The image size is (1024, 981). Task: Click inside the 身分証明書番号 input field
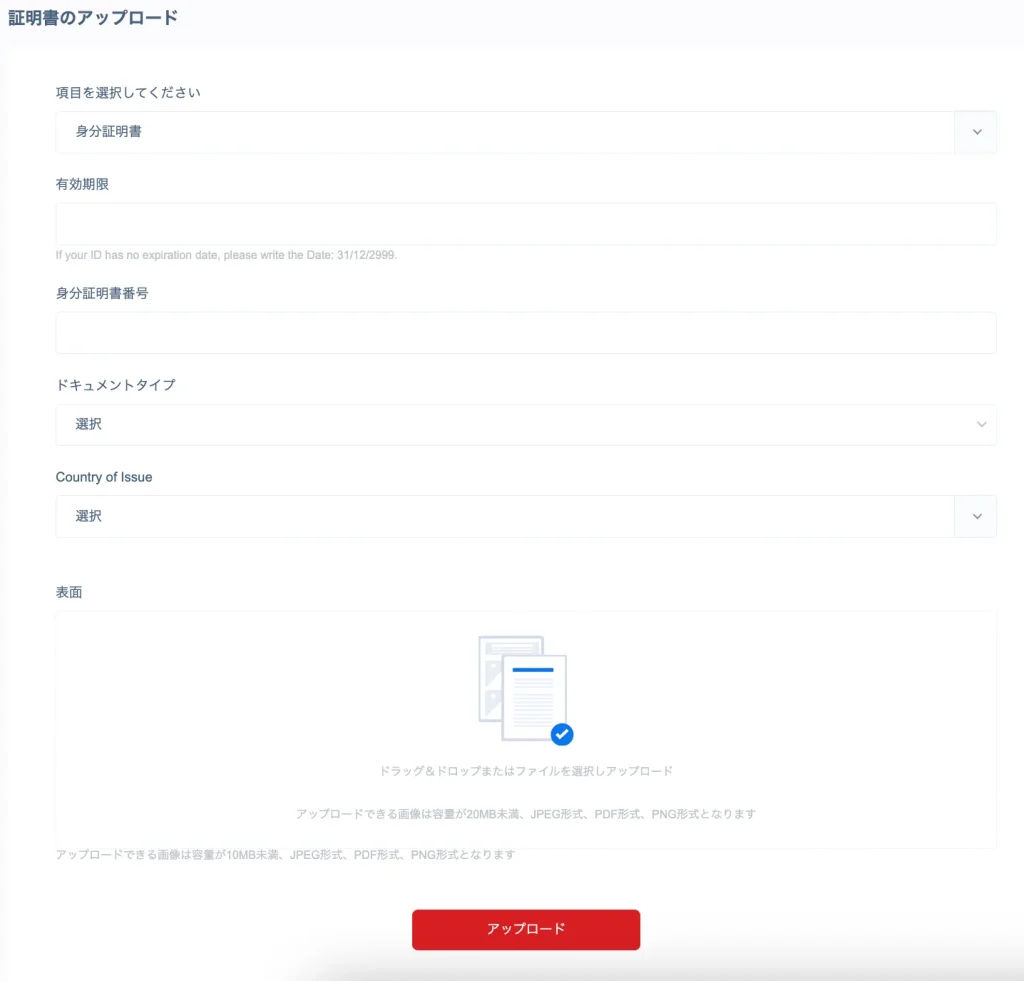(x=526, y=332)
